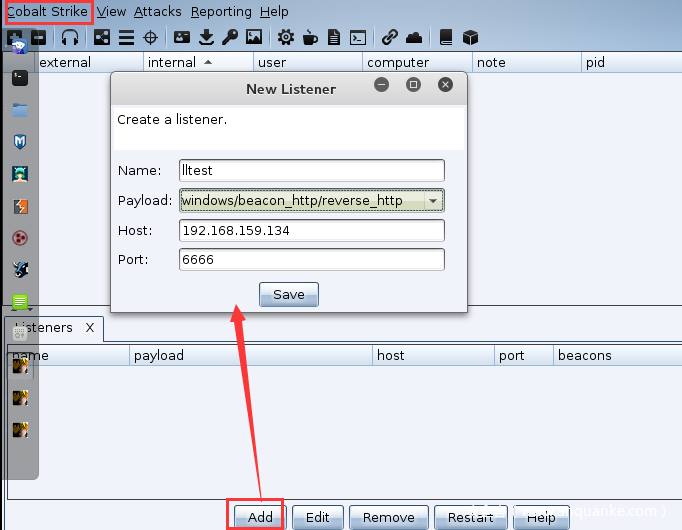The height and width of the screenshot is (530, 682).
Task: Open the Help menu in menu bar
Action: point(274,12)
